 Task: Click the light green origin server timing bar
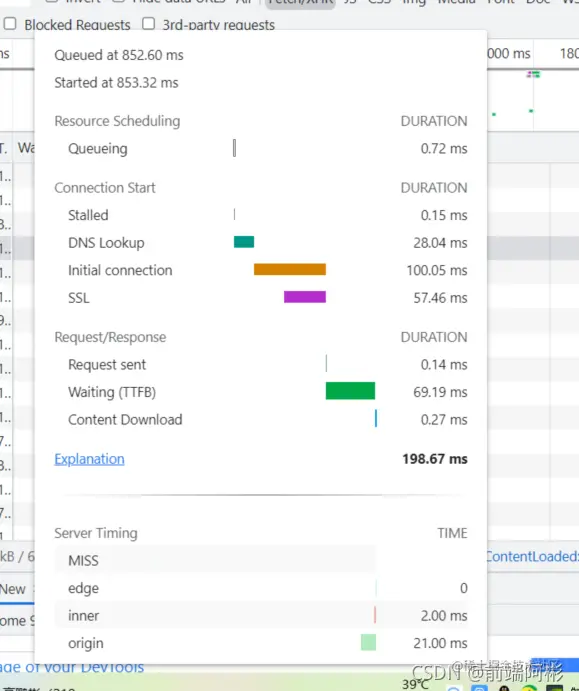(x=368, y=643)
